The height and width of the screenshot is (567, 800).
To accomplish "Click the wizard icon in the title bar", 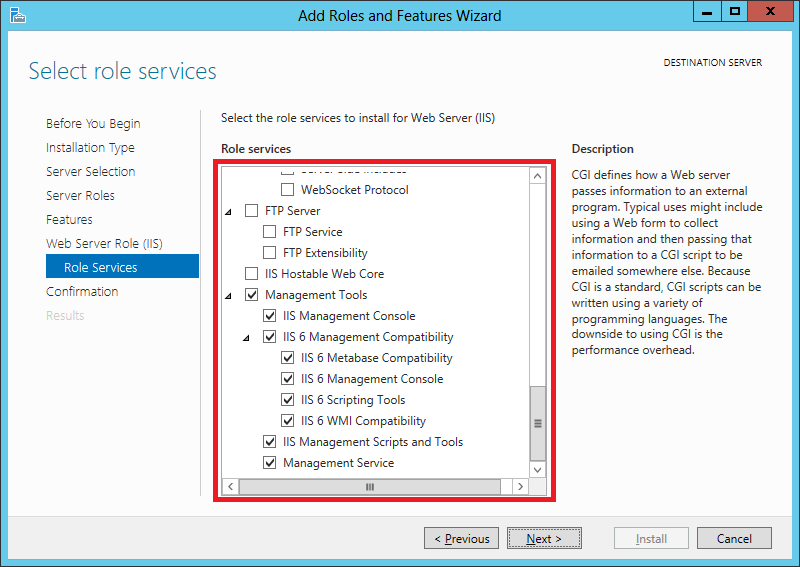I will coord(17,15).
